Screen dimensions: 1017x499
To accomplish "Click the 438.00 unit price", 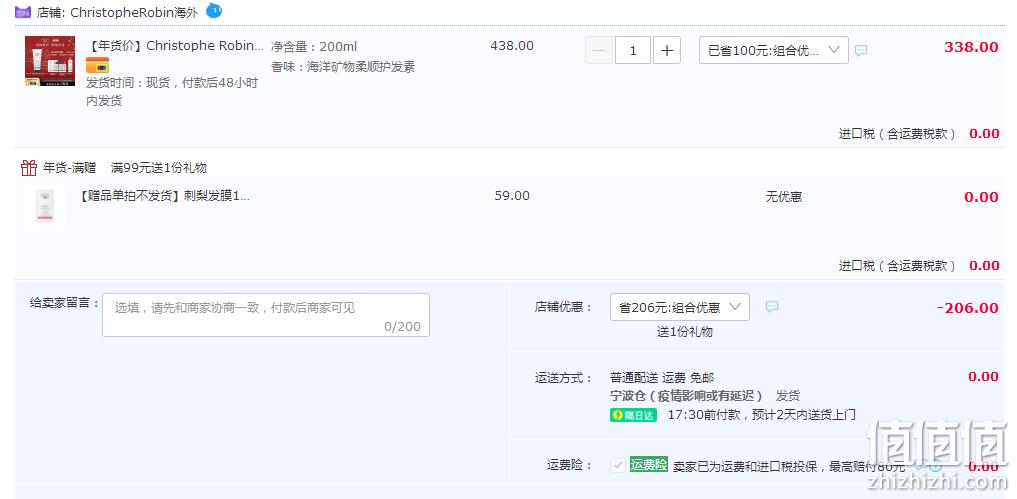I will [512, 46].
